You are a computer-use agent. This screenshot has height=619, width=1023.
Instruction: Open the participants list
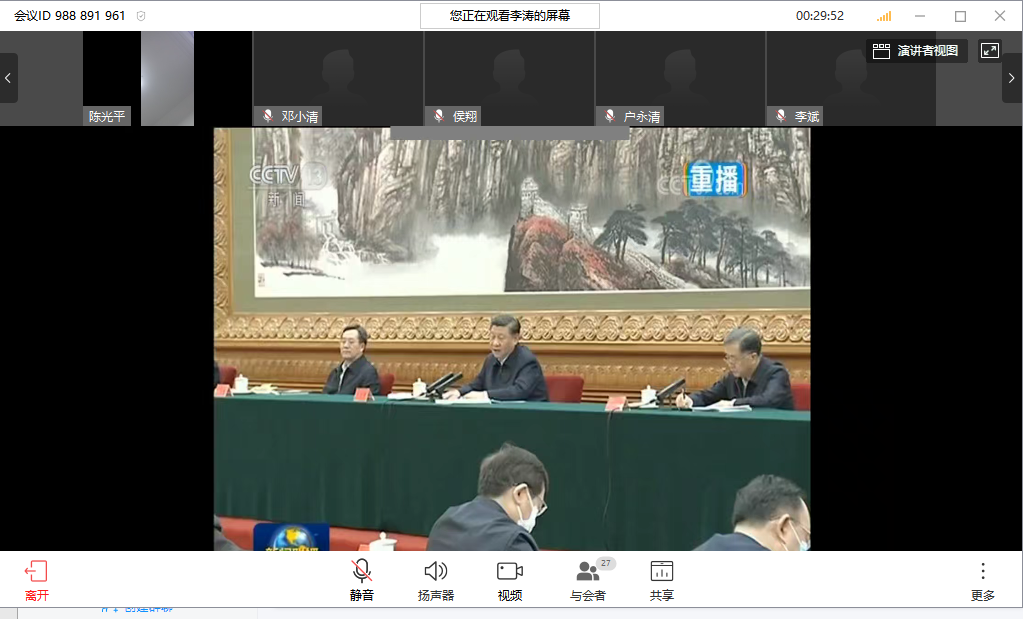point(588,572)
